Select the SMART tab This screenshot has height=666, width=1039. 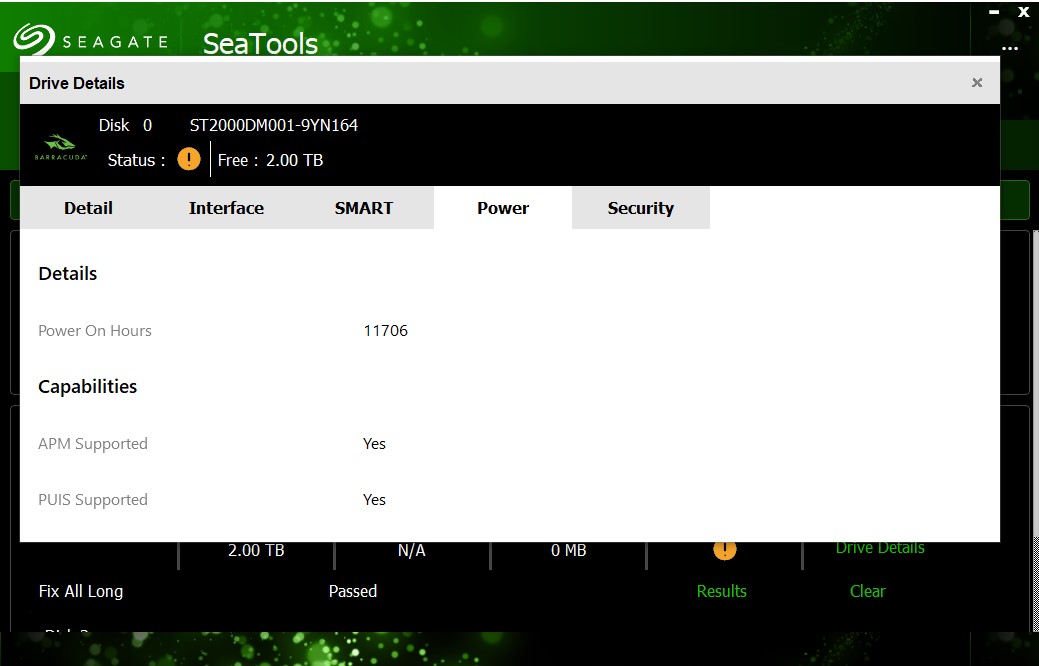[363, 208]
